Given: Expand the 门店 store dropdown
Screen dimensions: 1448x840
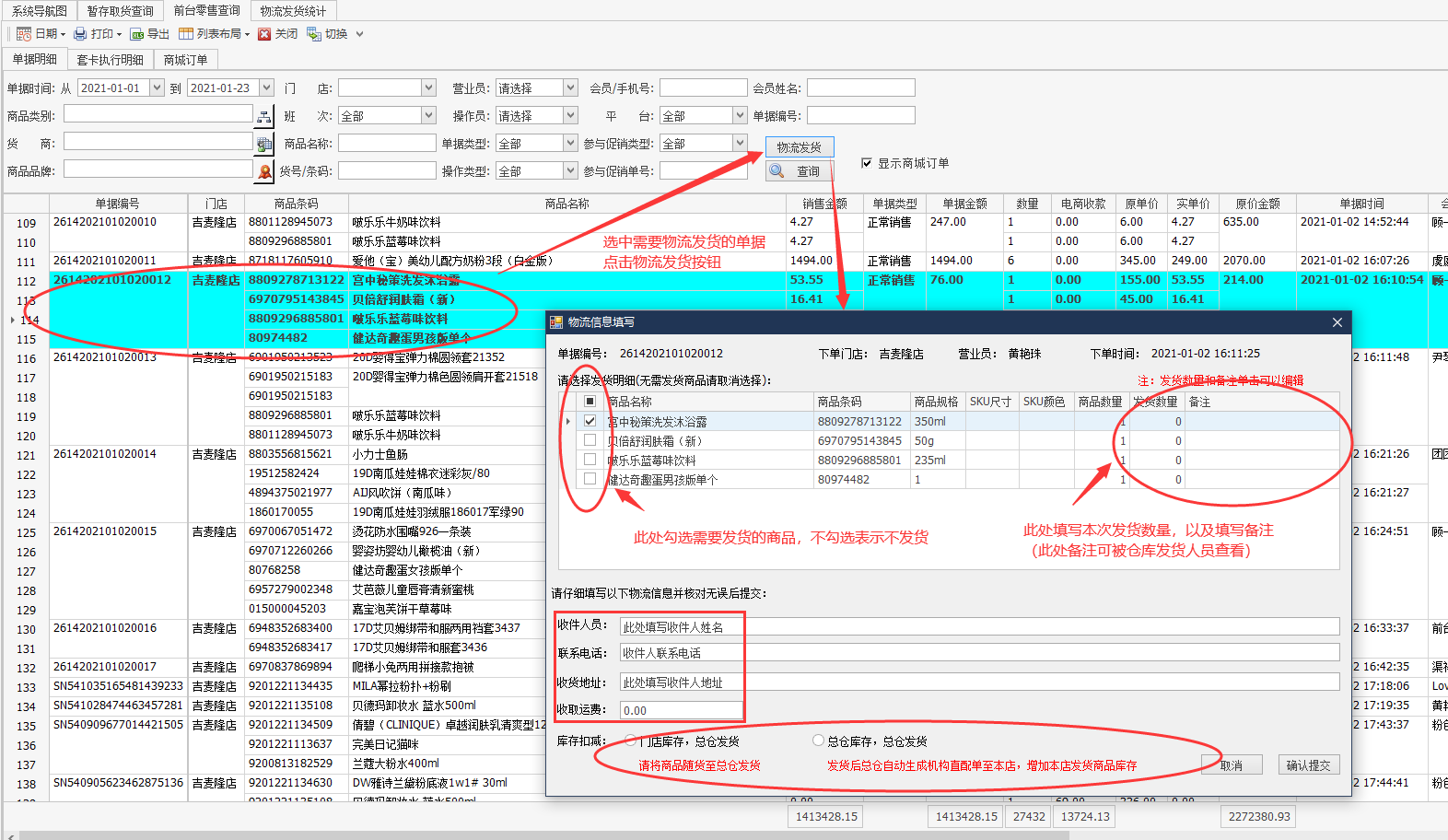Looking at the screenshot, I should pyautogui.click(x=428, y=87).
